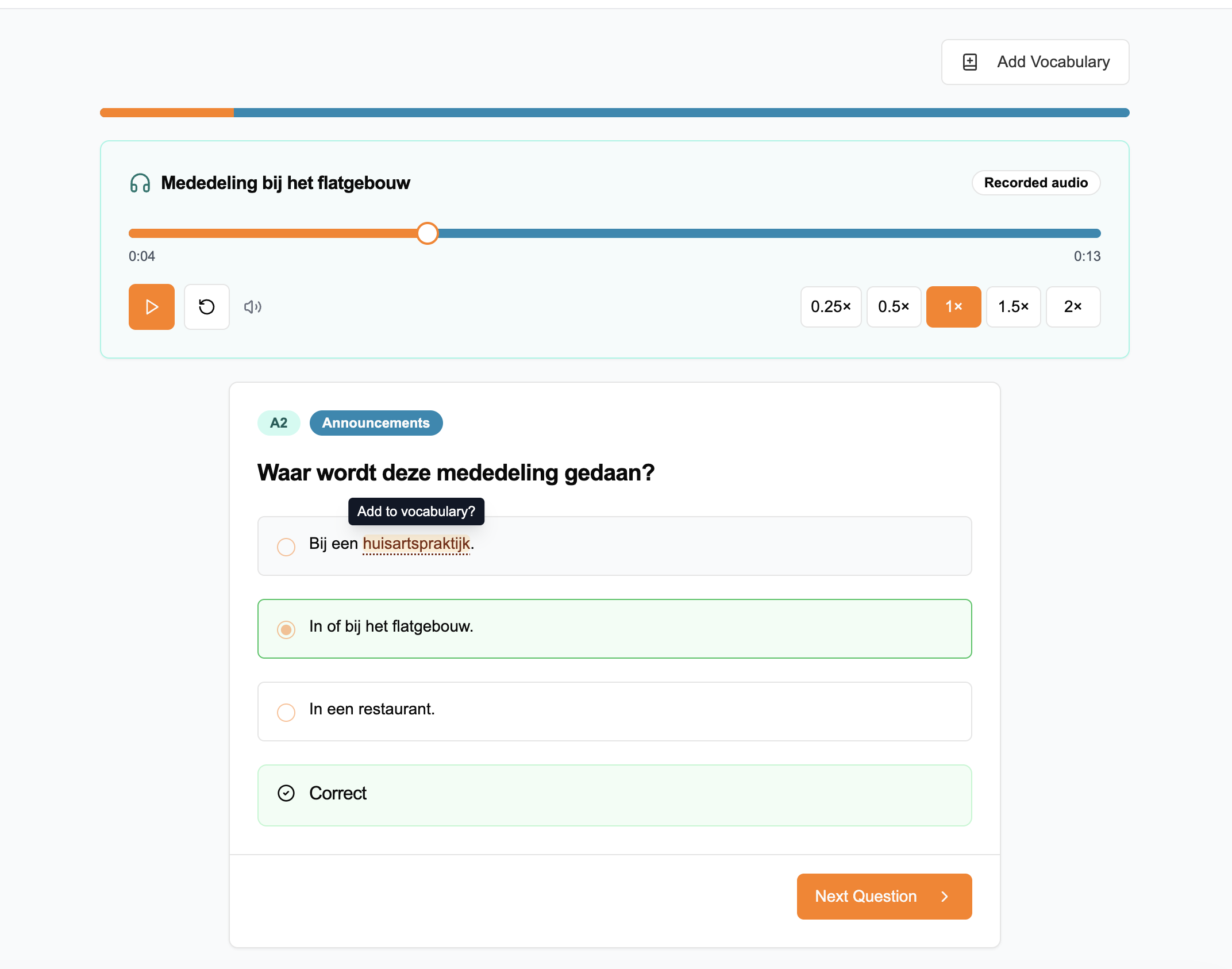Click the 'Add to vocabulary?' tooltip
The image size is (1232, 969).
tap(417, 512)
